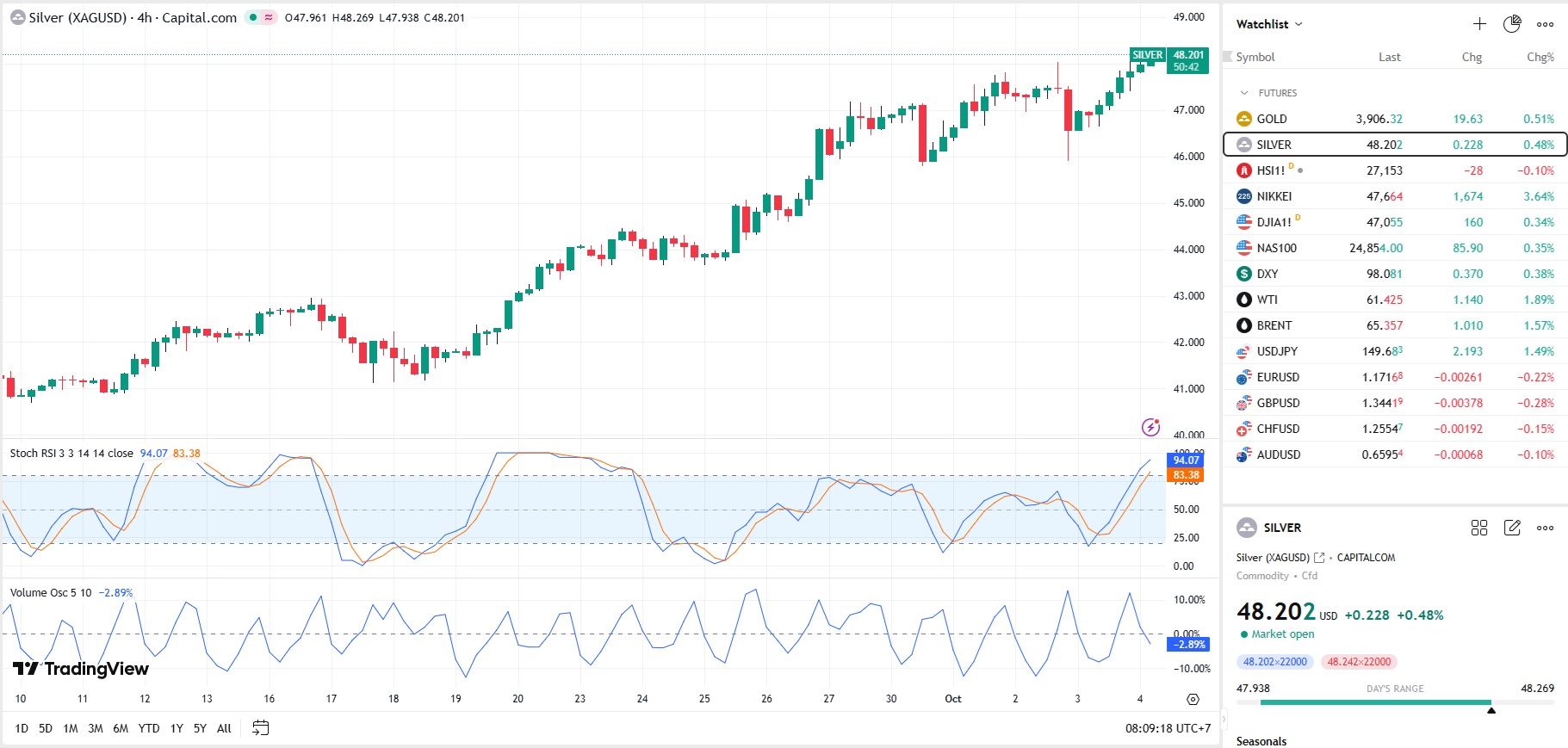Click the grid layout icon in SILVER details
The width and height of the screenshot is (1568, 748).
pos(1479,528)
